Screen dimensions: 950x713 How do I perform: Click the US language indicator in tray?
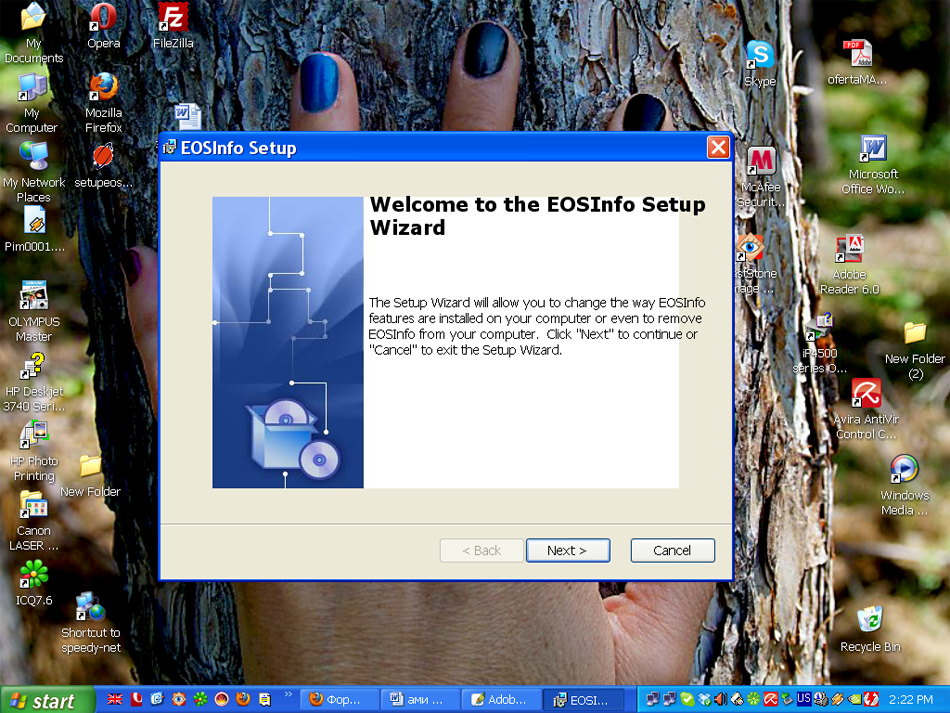click(804, 699)
